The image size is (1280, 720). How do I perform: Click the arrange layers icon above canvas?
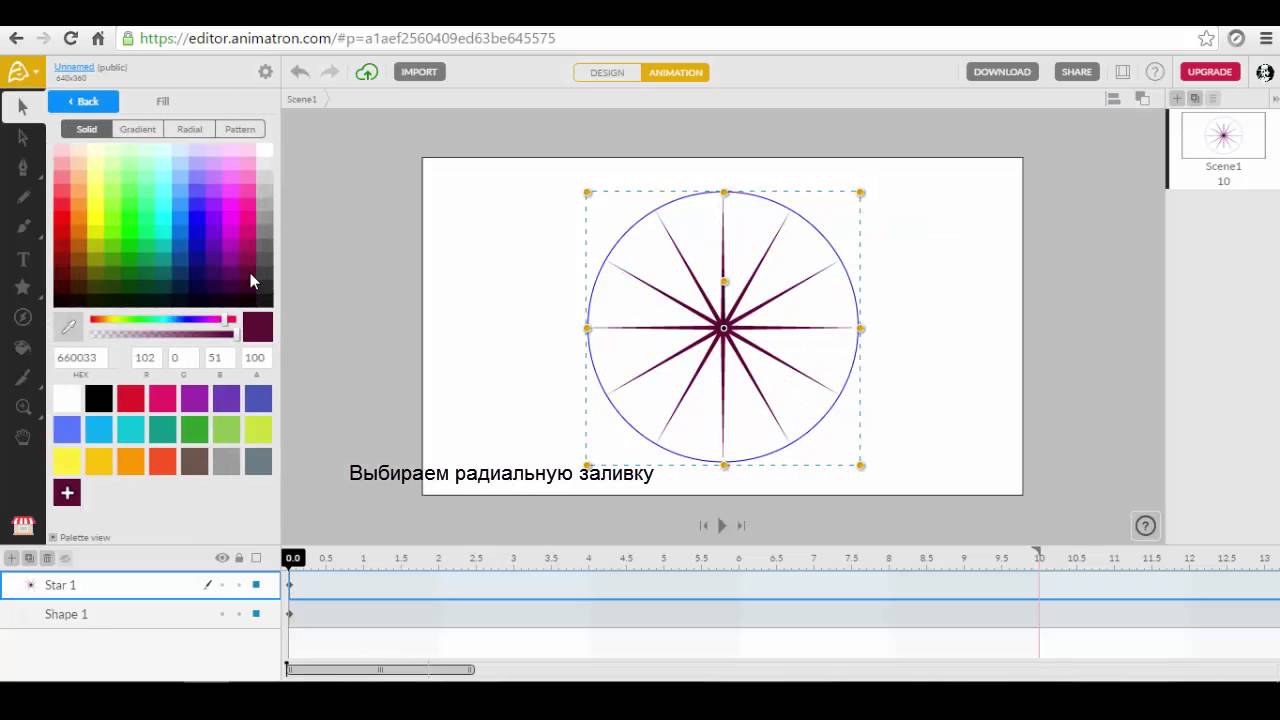click(x=1142, y=98)
